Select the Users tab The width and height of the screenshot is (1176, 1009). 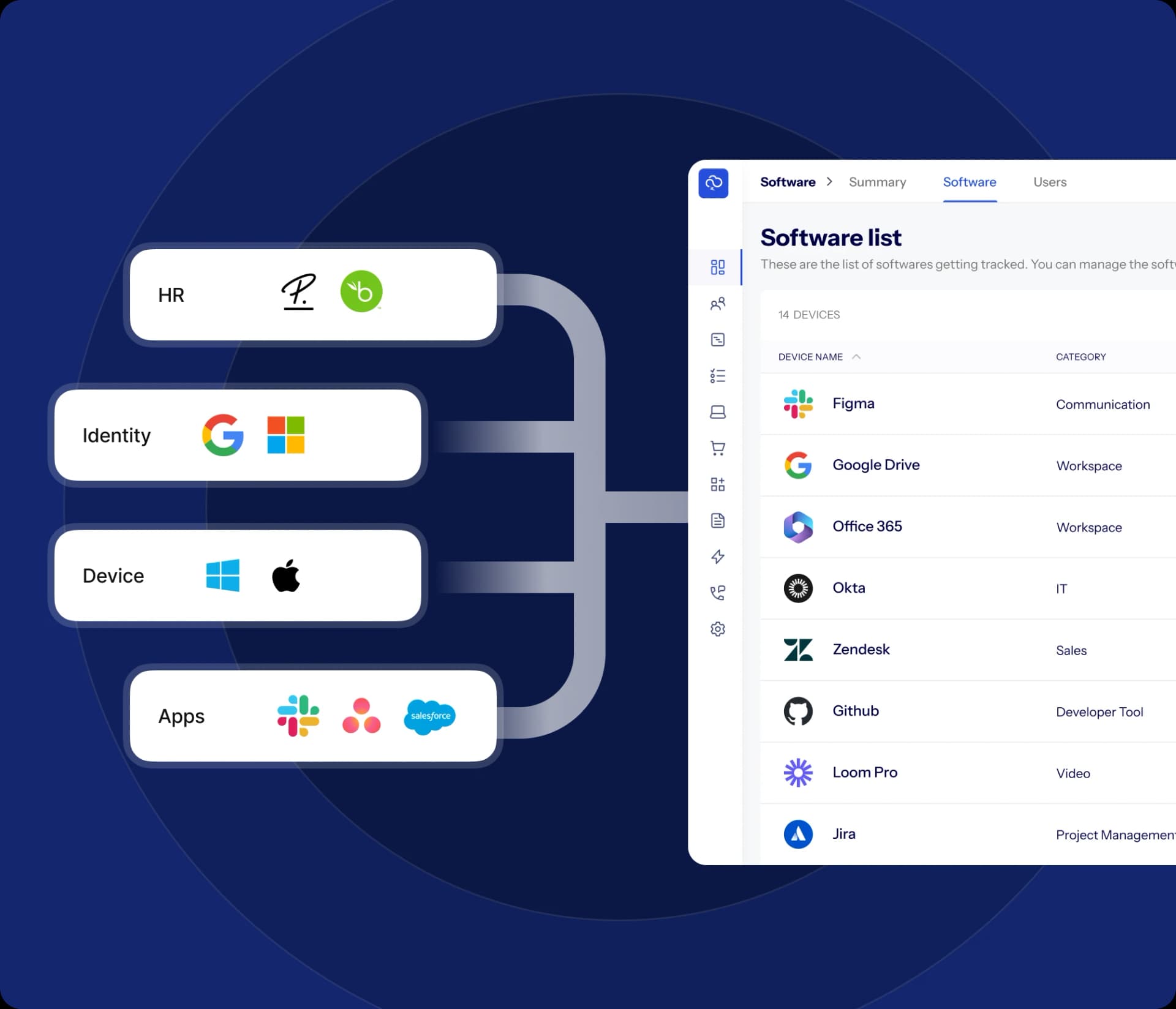click(x=1049, y=182)
